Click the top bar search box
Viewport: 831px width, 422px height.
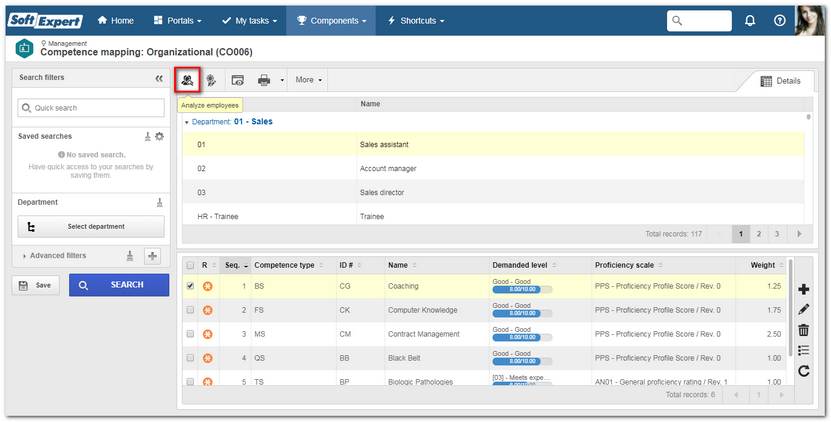[699, 21]
